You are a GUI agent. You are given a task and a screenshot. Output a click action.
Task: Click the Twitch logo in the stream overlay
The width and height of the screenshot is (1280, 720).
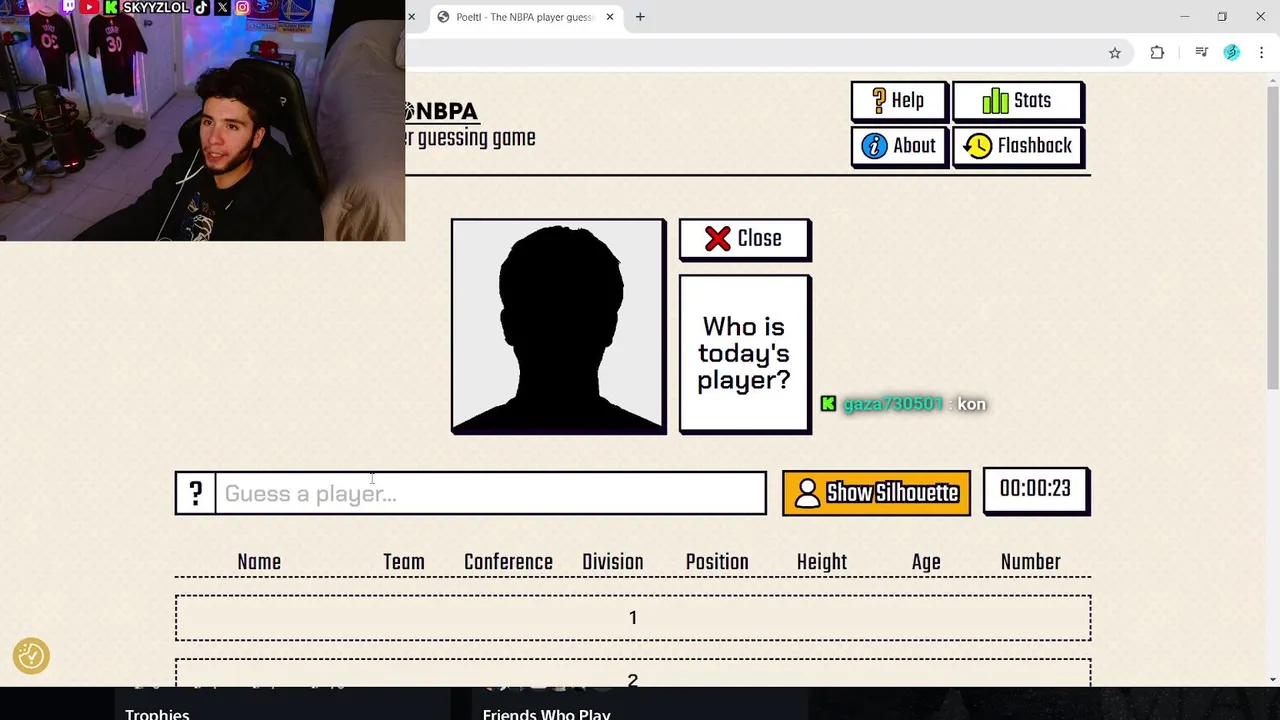click(x=68, y=7)
